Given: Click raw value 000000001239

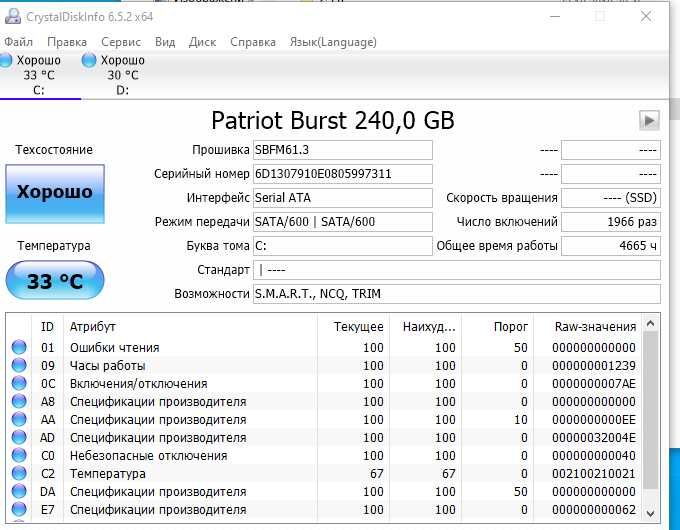Looking at the screenshot, I should (x=594, y=366).
